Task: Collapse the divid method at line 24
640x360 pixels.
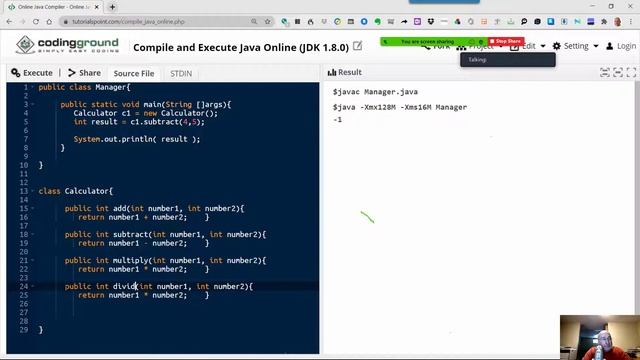Action: point(33,287)
